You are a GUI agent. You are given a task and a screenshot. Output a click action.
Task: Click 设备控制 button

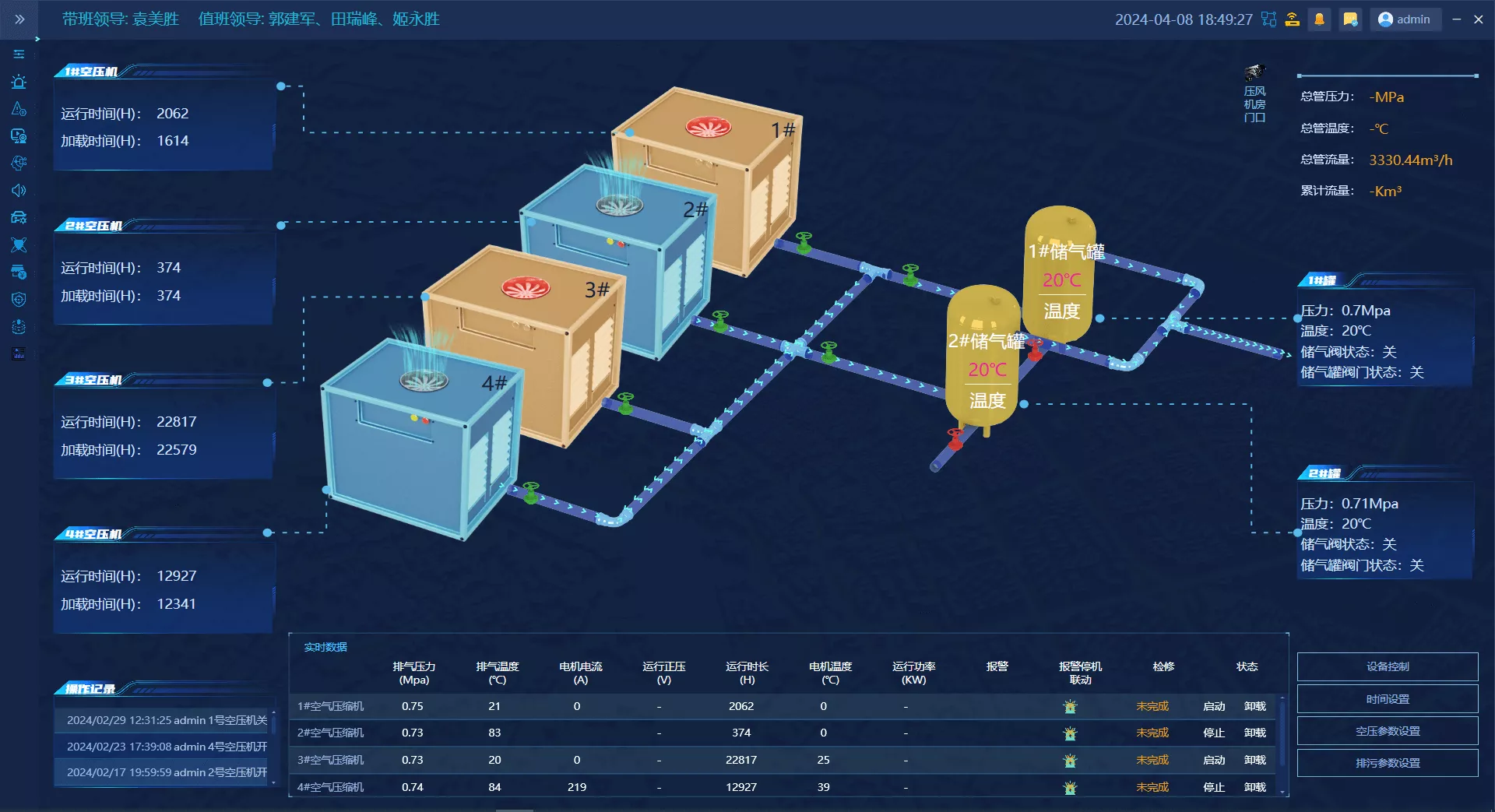point(1388,666)
